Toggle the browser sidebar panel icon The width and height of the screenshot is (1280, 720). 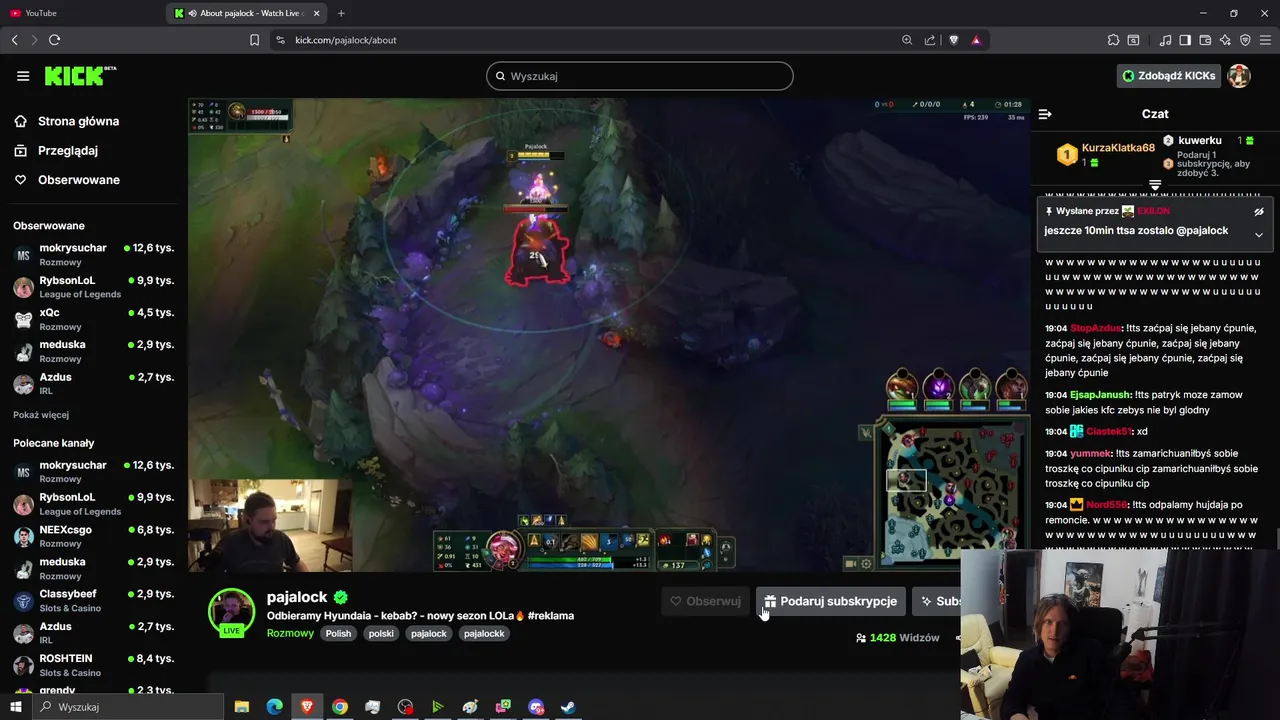[x=1185, y=40]
